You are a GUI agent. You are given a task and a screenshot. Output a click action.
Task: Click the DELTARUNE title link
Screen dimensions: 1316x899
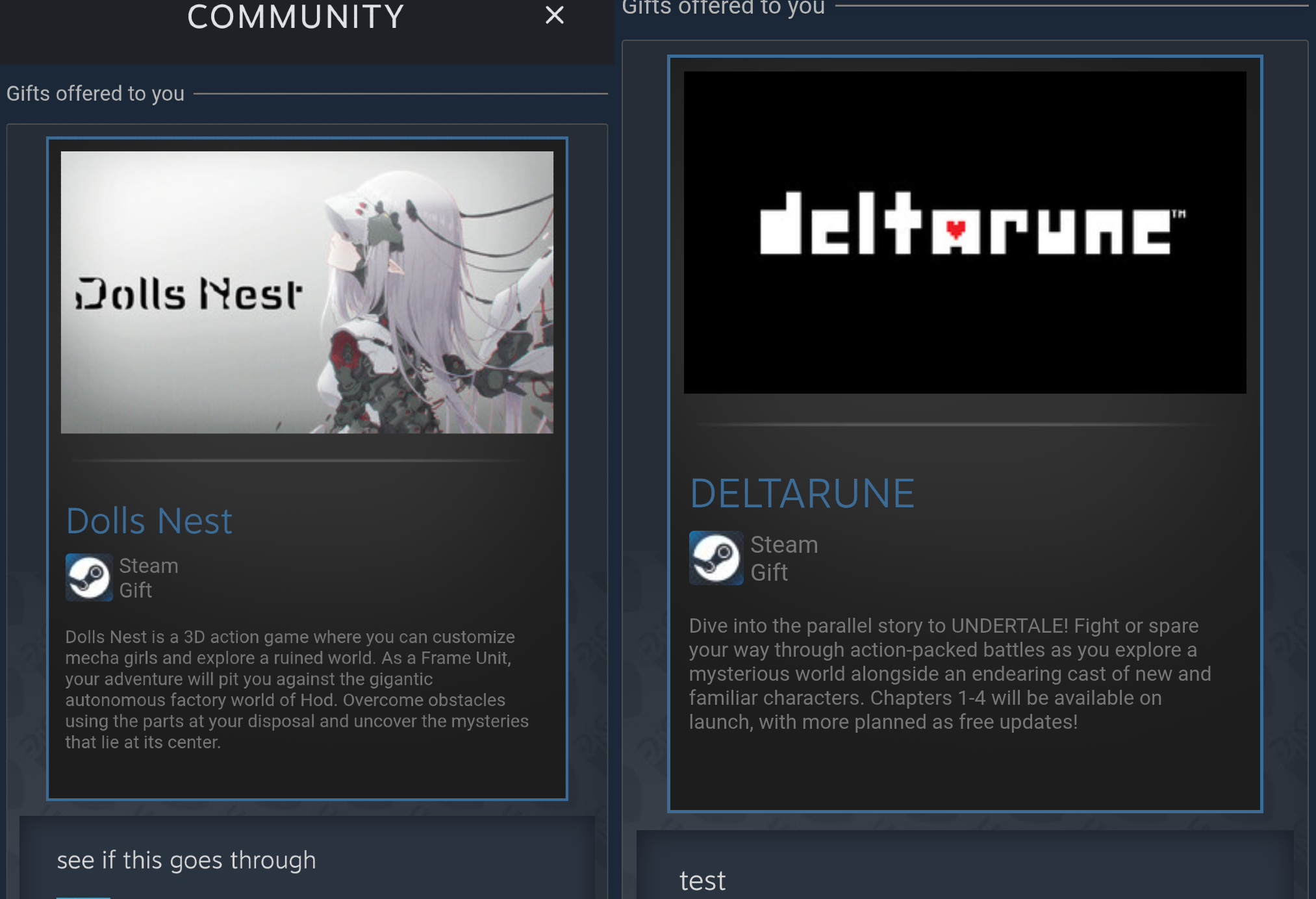point(802,494)
